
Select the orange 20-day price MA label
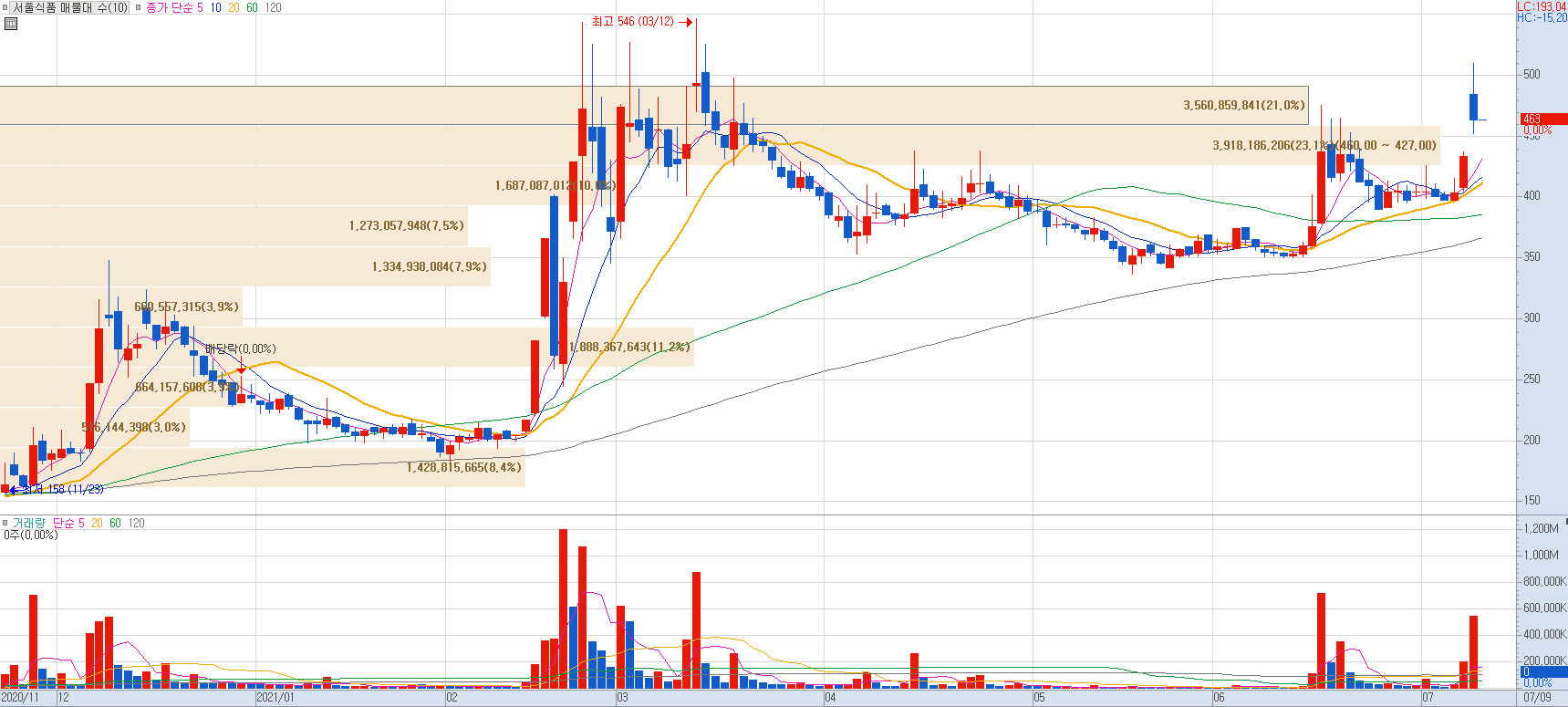(x=234, y=7)
